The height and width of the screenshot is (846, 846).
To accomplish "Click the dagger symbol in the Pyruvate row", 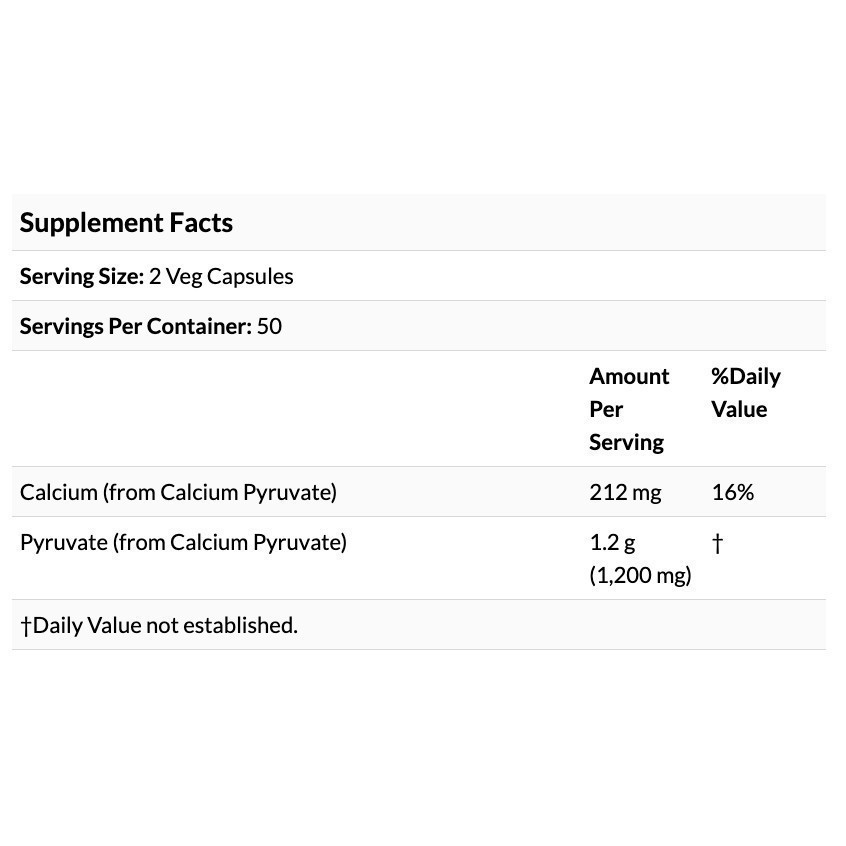I will [x=717, y=543].
